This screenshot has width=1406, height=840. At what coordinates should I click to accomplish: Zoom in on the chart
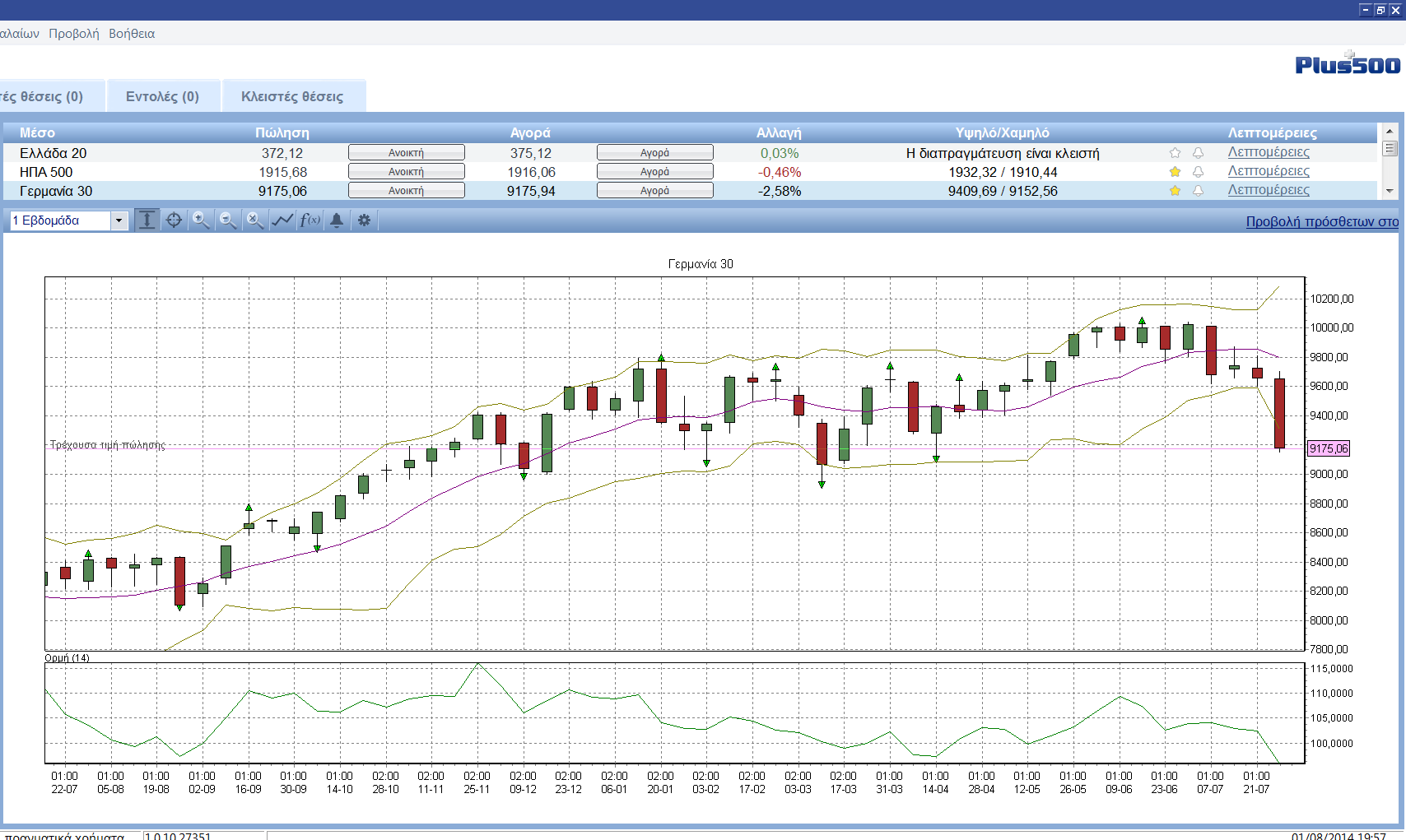pos(201,220)
